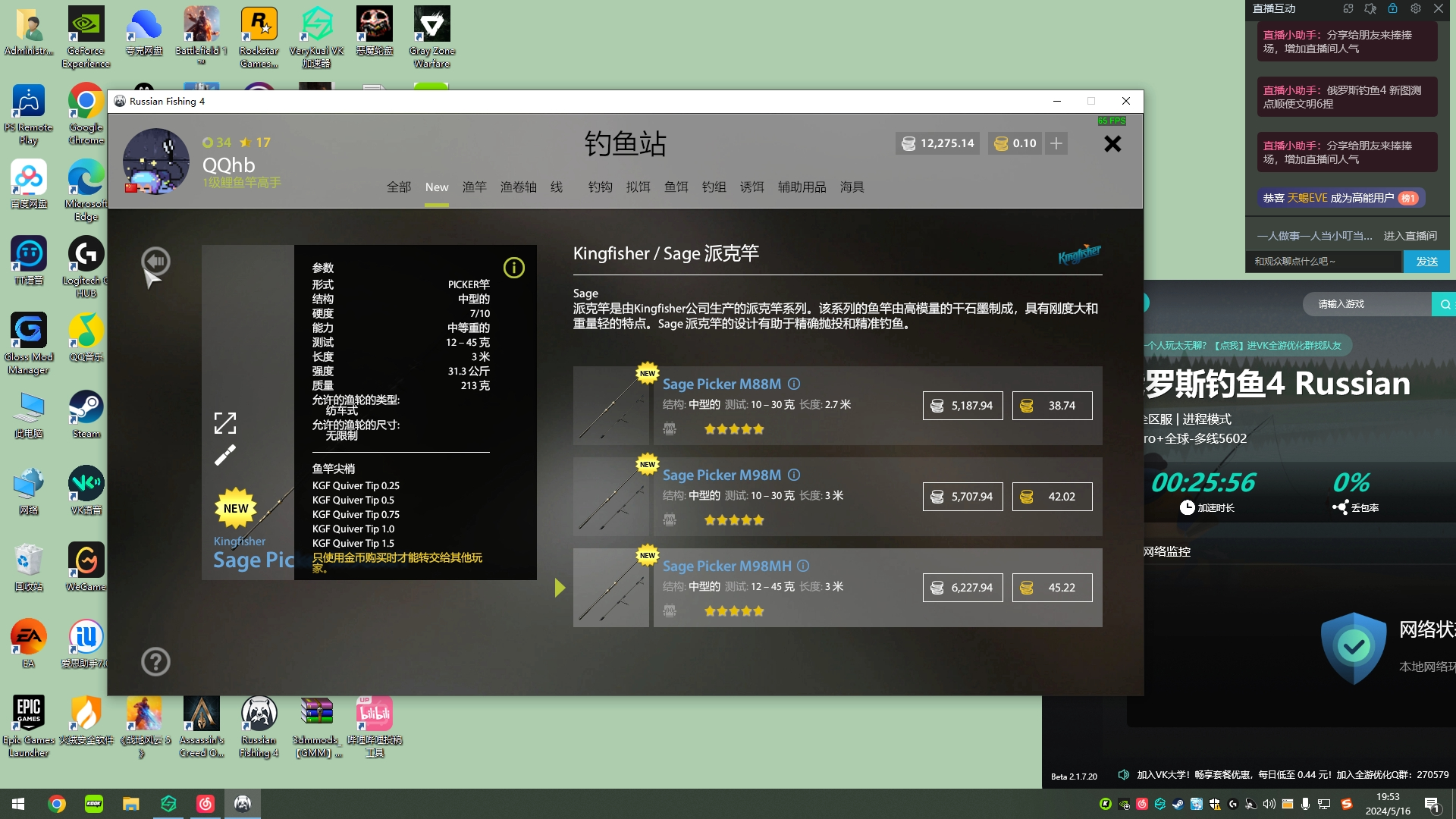Switch to the 钓钩 tab
The width and height of the screenshot is (1456, 819).
tap(601, 187)
